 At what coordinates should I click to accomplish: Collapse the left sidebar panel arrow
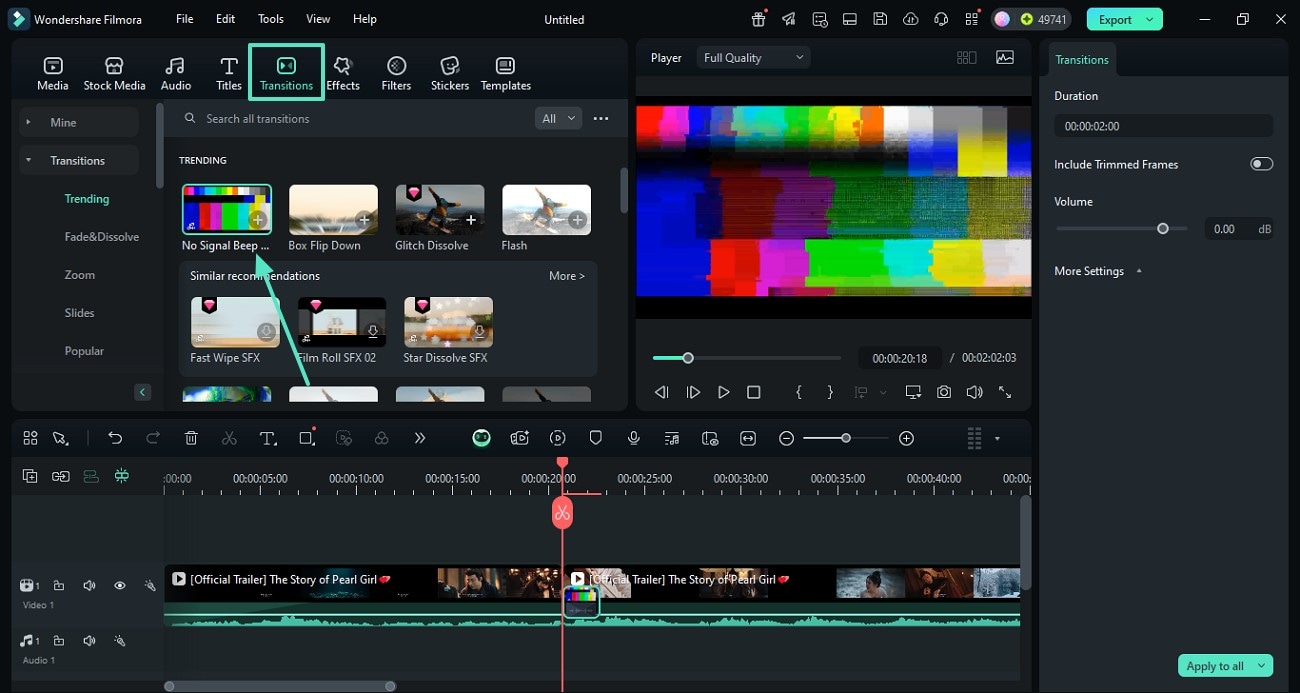click(143, 392)
